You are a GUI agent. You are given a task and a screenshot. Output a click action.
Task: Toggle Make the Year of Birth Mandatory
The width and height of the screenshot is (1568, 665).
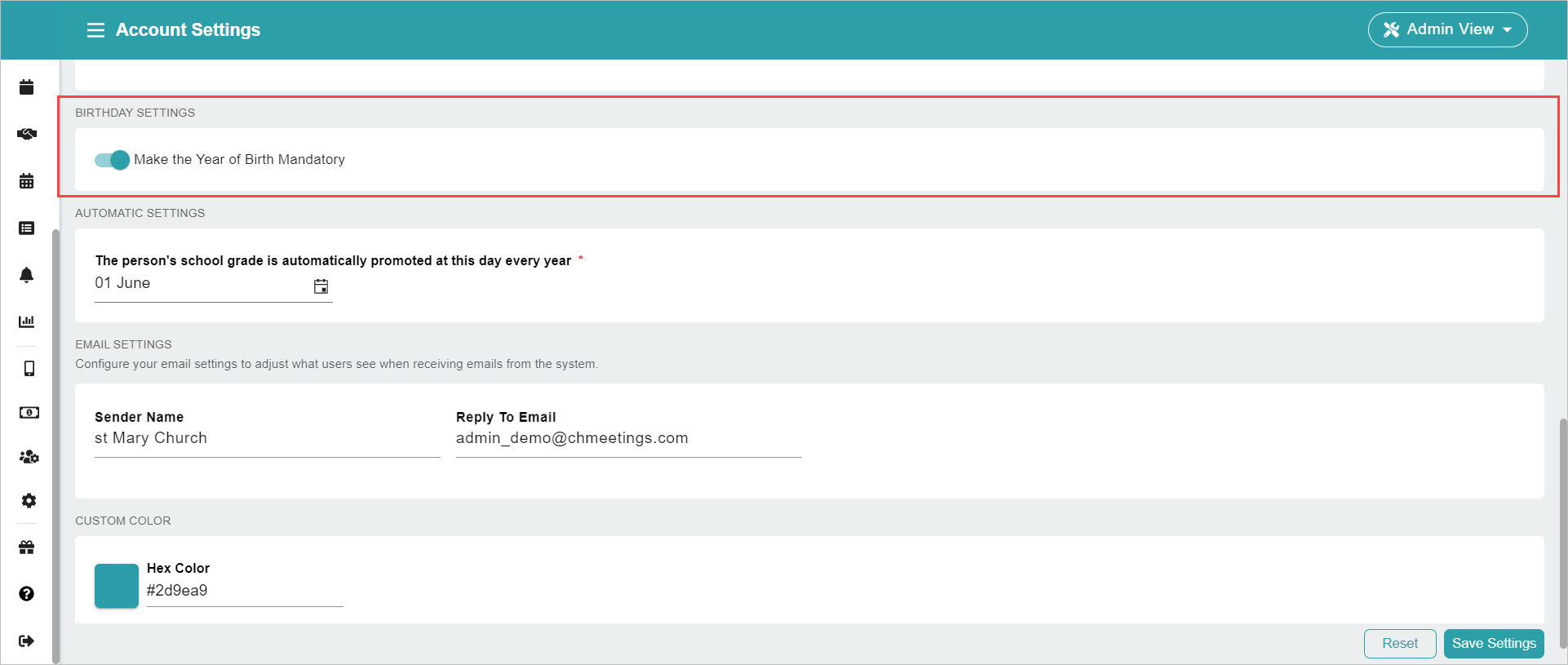click(x=112, y=160)
